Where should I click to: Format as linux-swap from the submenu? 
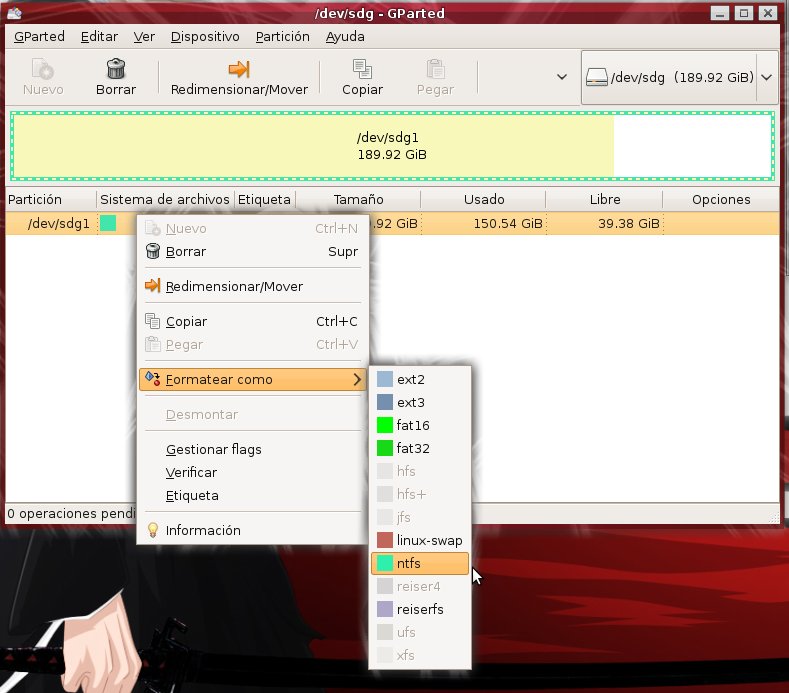pyautogui.click(x=420, y=540)
